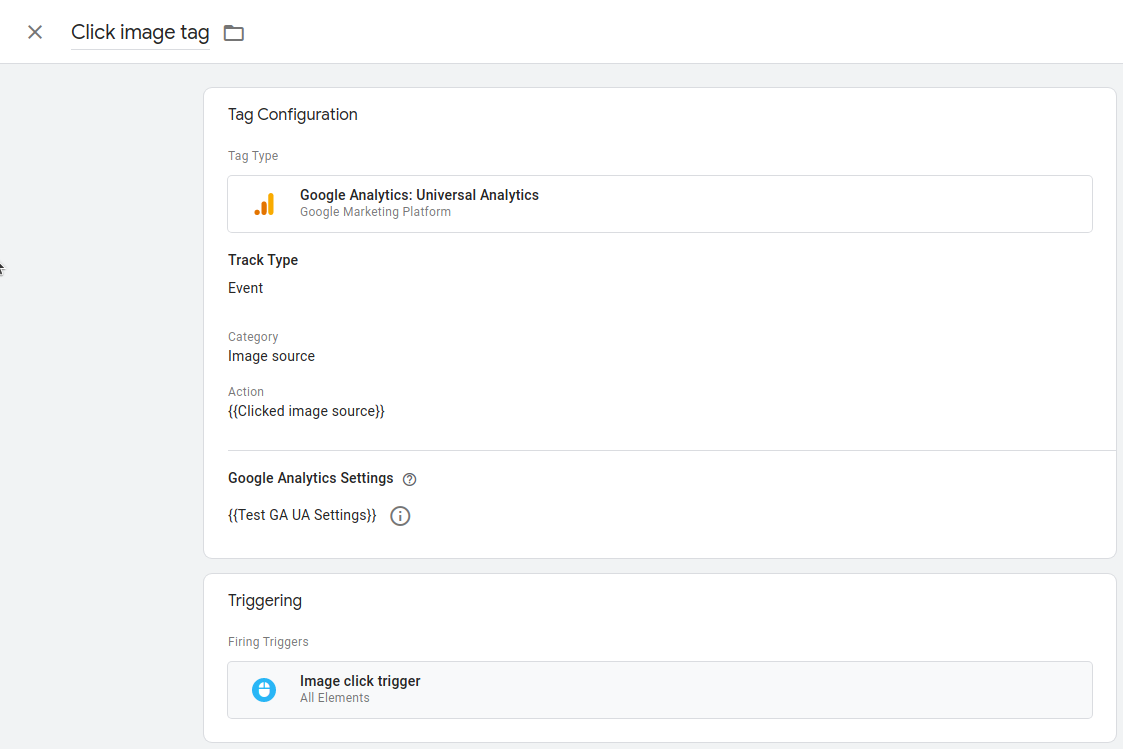Click 'Google Marketing Platform' subtitle text
1123x749 pixels.
click(x=375, y=212)
